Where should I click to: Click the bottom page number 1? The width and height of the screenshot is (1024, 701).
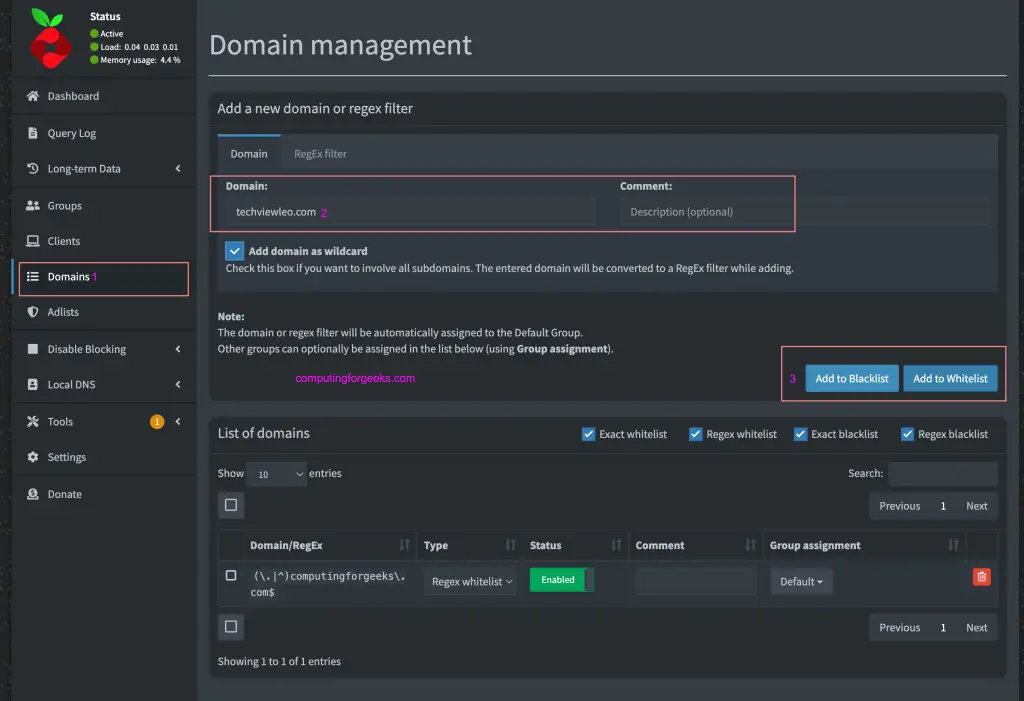(942, 627)
